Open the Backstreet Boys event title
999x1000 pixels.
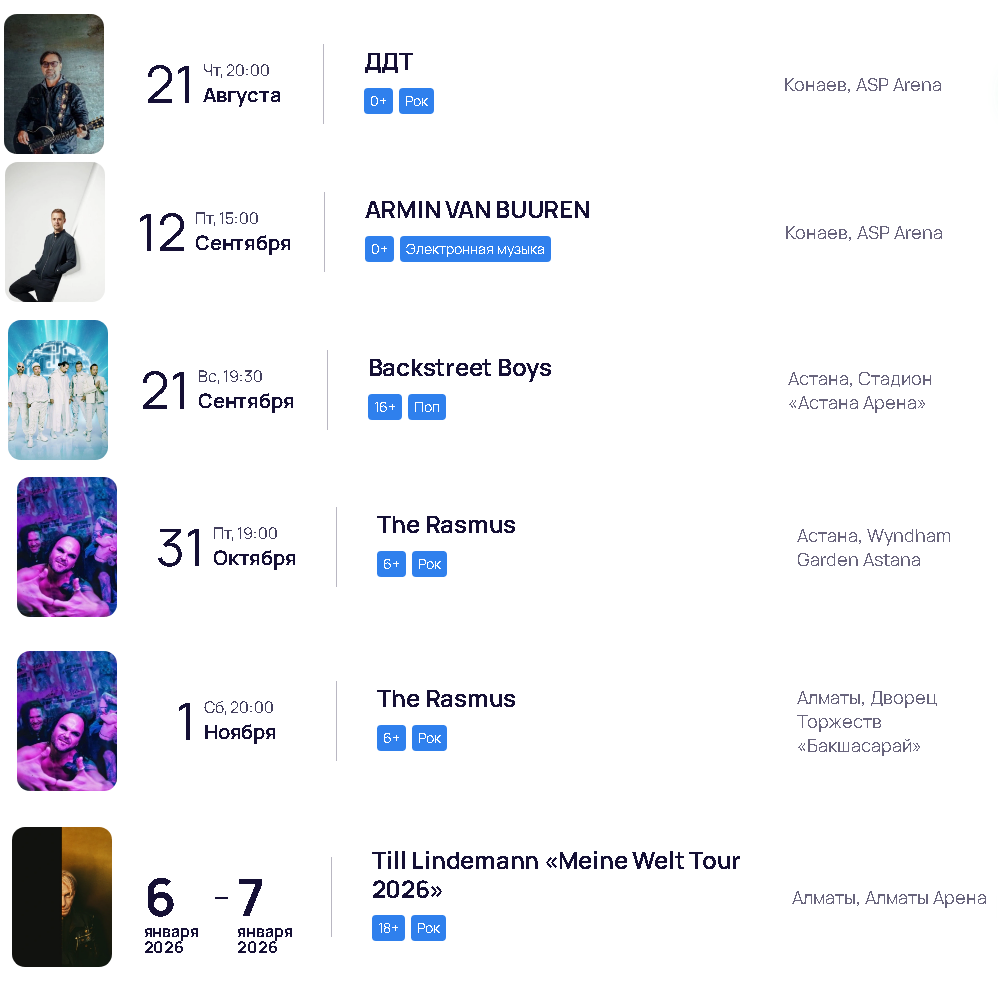(x=460, y=368)
